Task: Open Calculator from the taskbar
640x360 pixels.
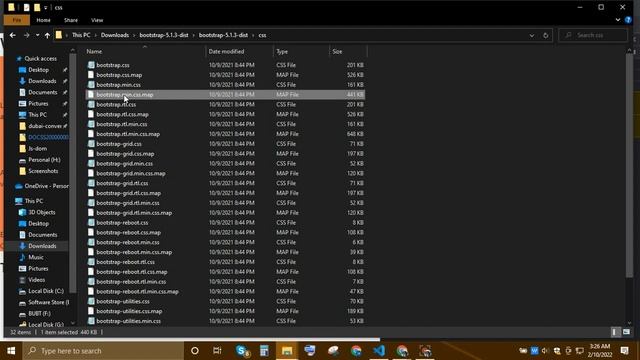Action: 264,351
